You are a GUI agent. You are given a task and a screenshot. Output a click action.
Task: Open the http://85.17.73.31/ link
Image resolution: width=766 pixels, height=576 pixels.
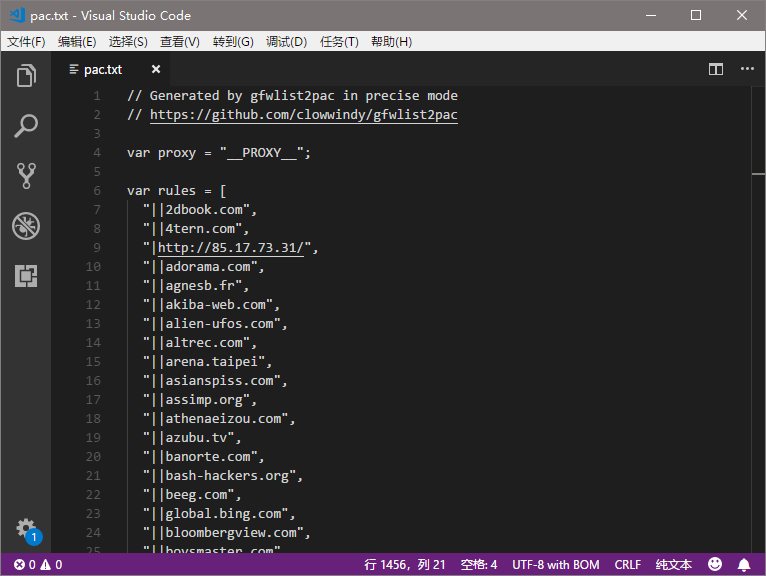231,248
